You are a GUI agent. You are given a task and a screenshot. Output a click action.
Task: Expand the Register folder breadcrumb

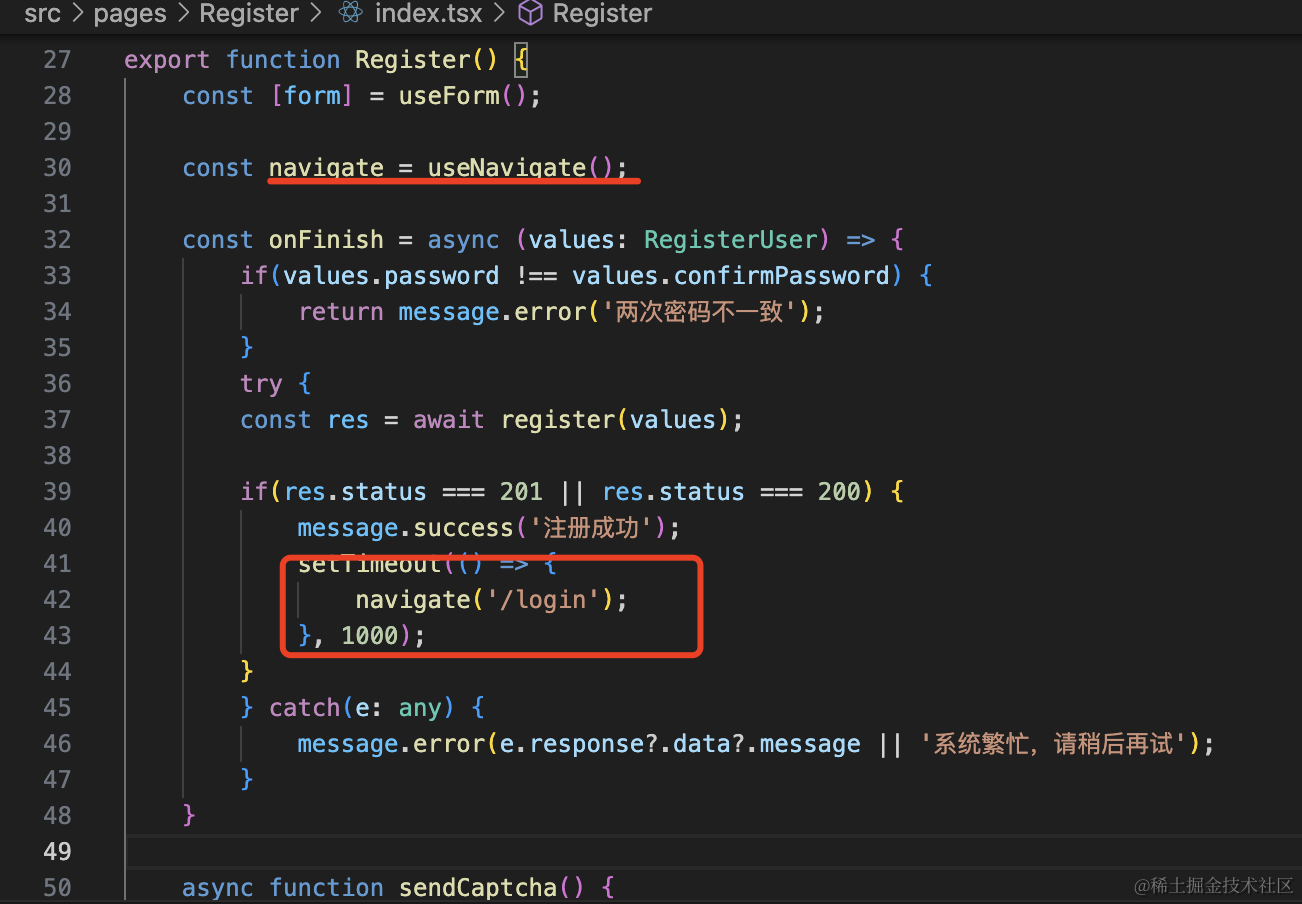pos(249,13)
